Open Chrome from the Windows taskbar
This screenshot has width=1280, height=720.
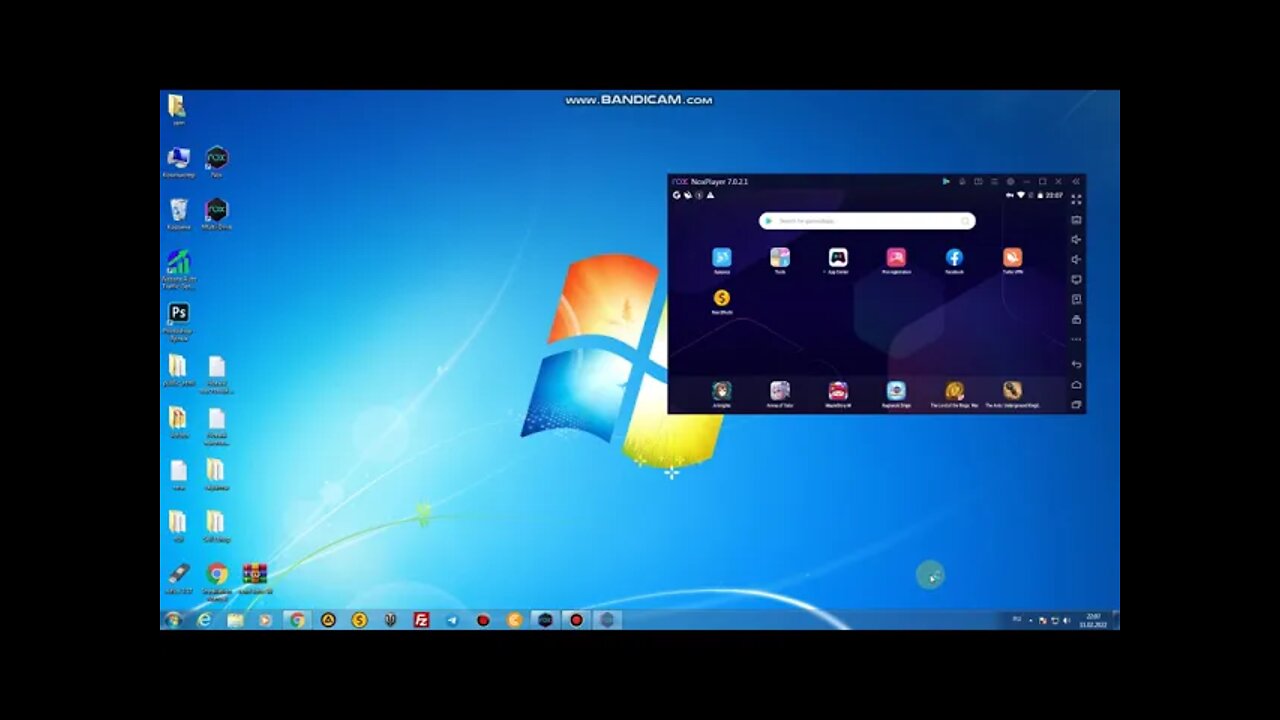(297, 620)
